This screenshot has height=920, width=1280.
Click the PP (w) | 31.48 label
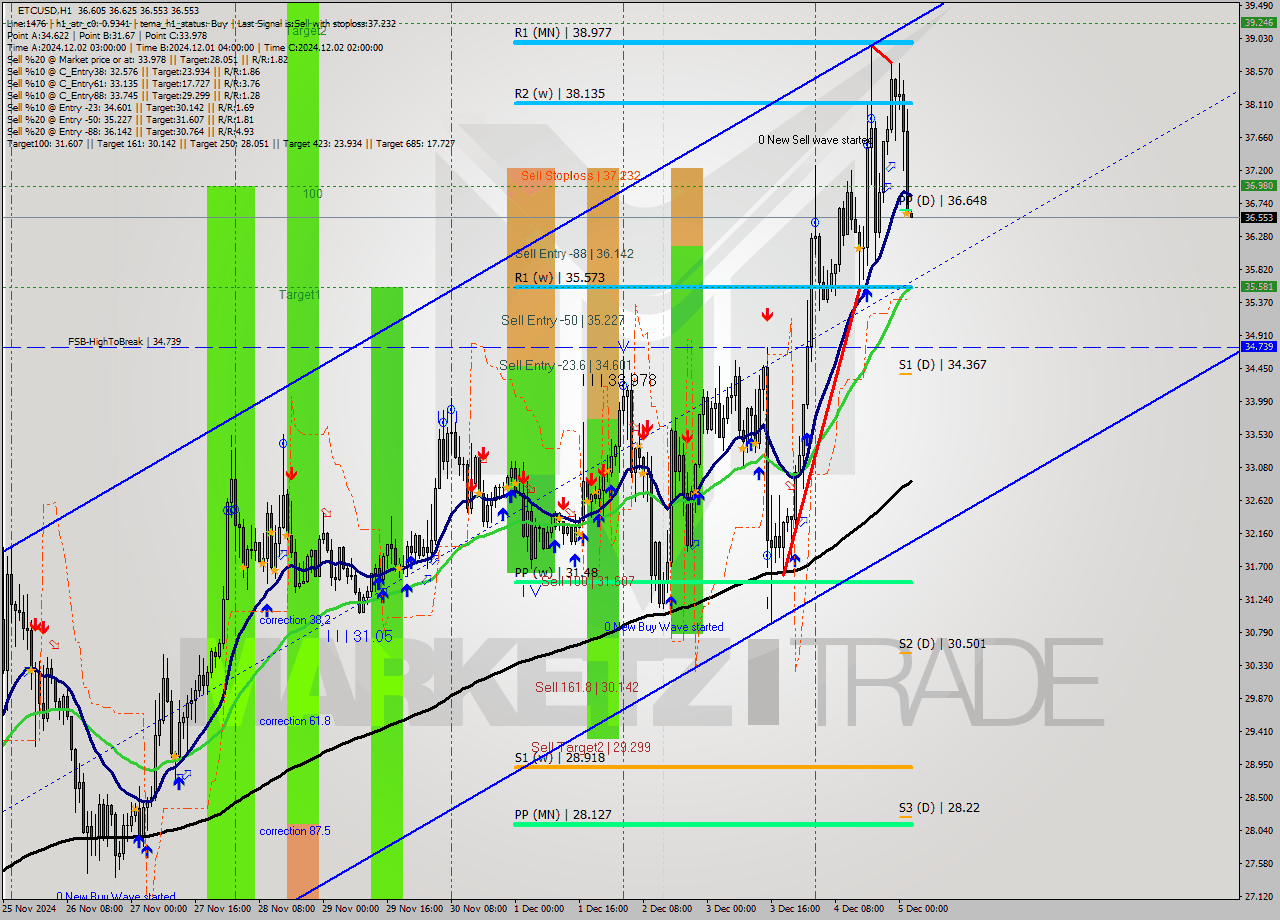coord(556,572)
